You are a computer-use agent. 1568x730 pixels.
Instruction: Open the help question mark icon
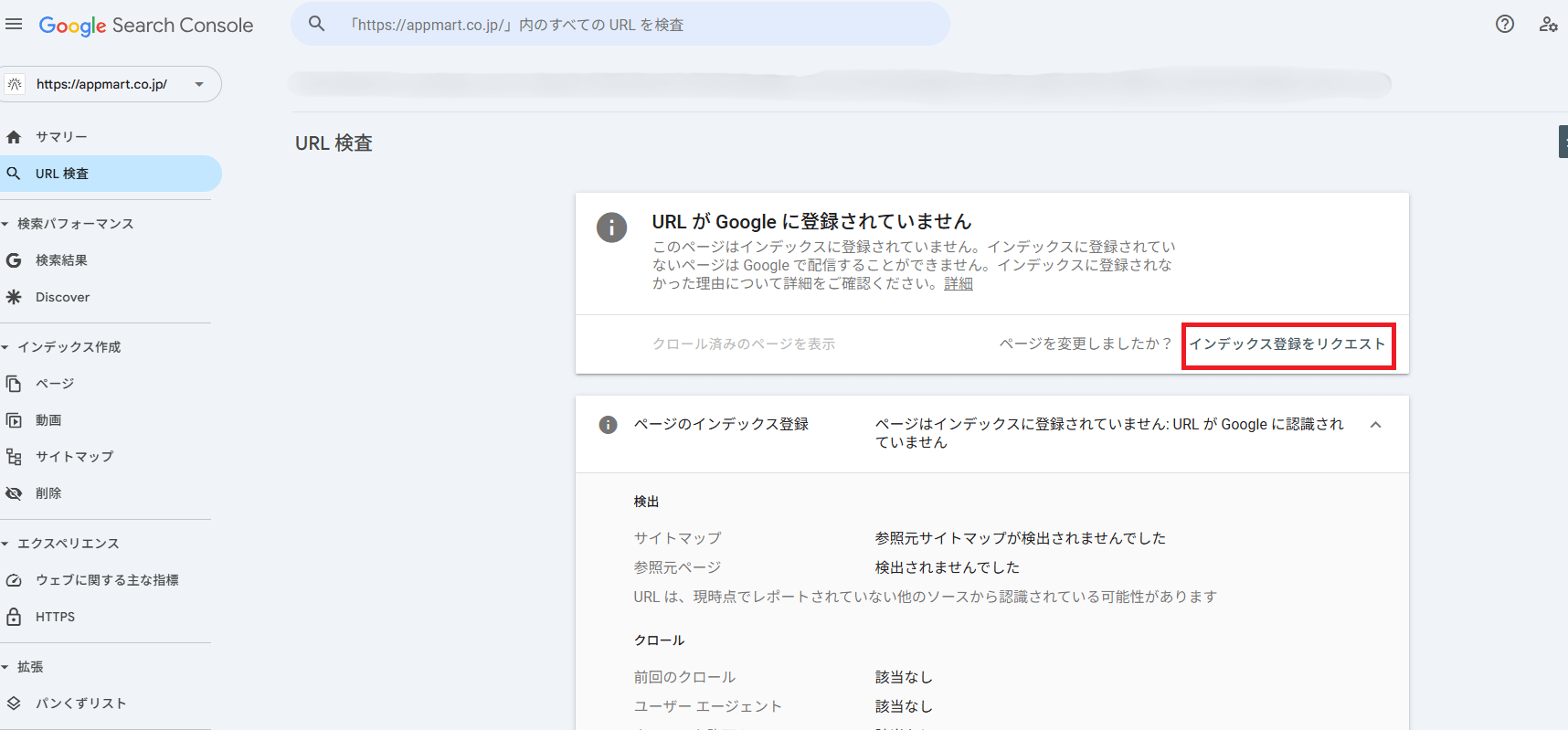point(1505,25)
